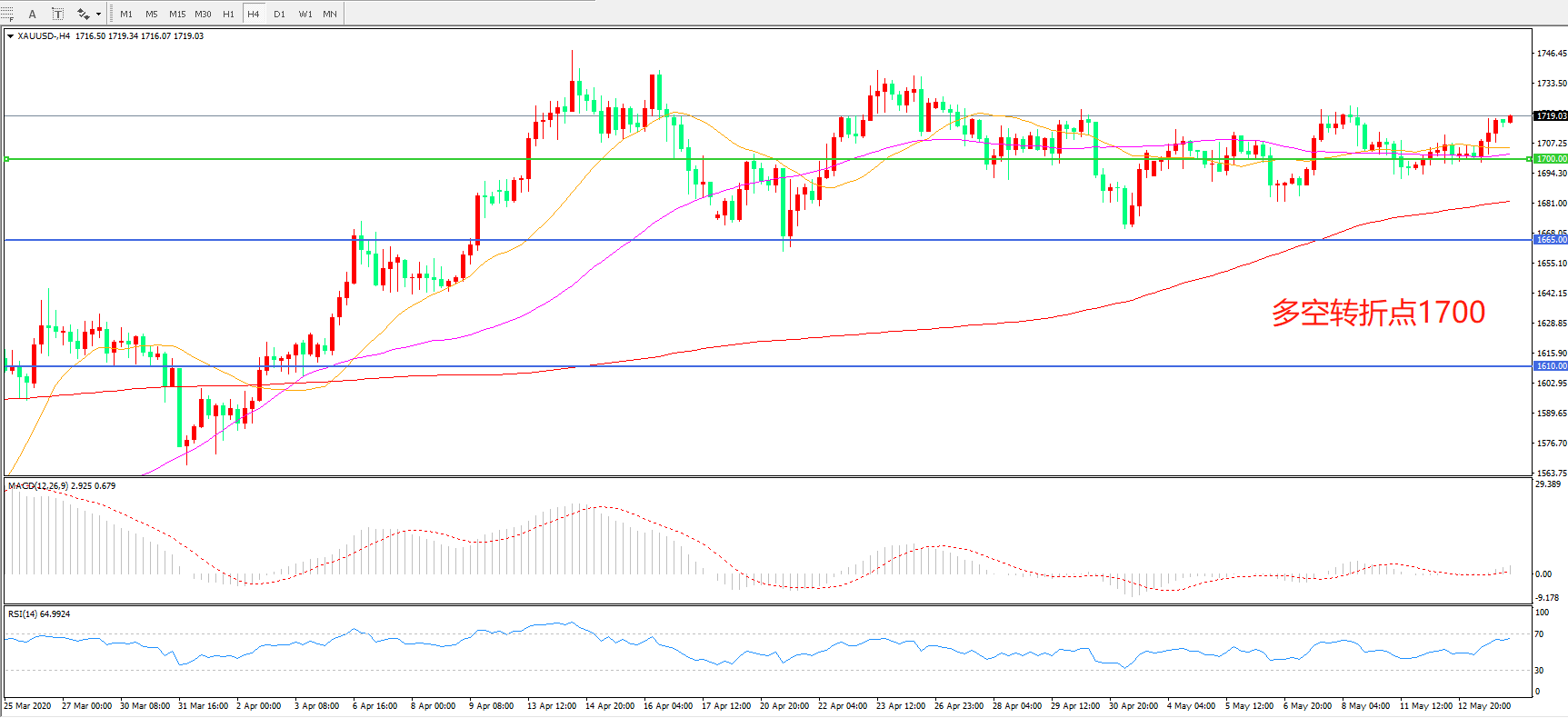Select the Text Label (T) tool
Image resolution: width=1568 pixels, height=718 pixels.
57,14
